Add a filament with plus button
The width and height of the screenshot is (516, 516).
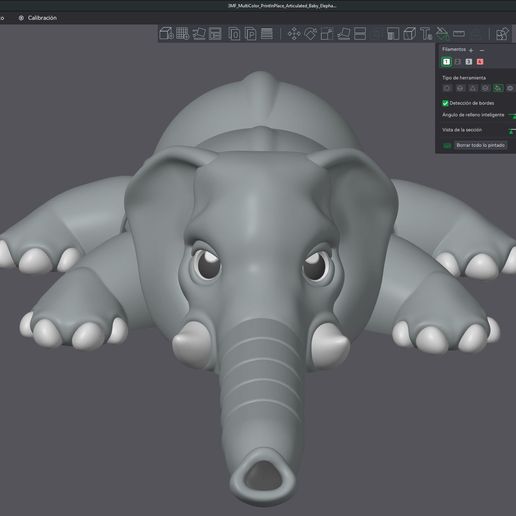point(471,50)
